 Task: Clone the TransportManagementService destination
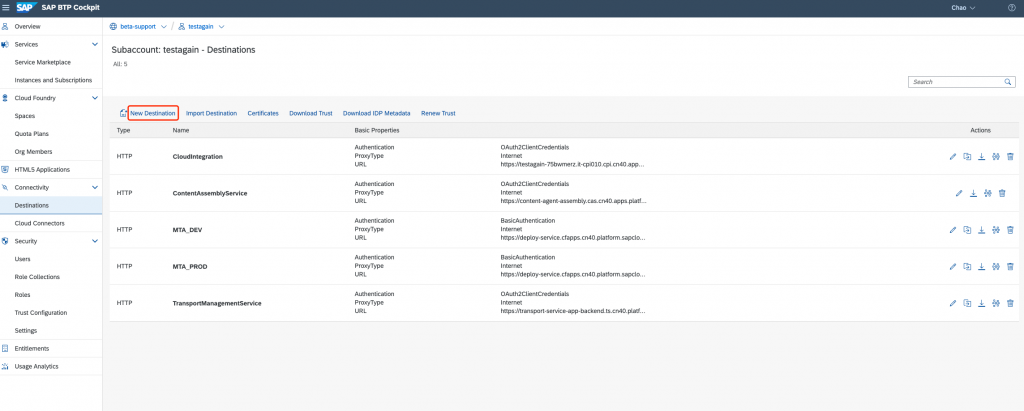(x=967, y=303)
